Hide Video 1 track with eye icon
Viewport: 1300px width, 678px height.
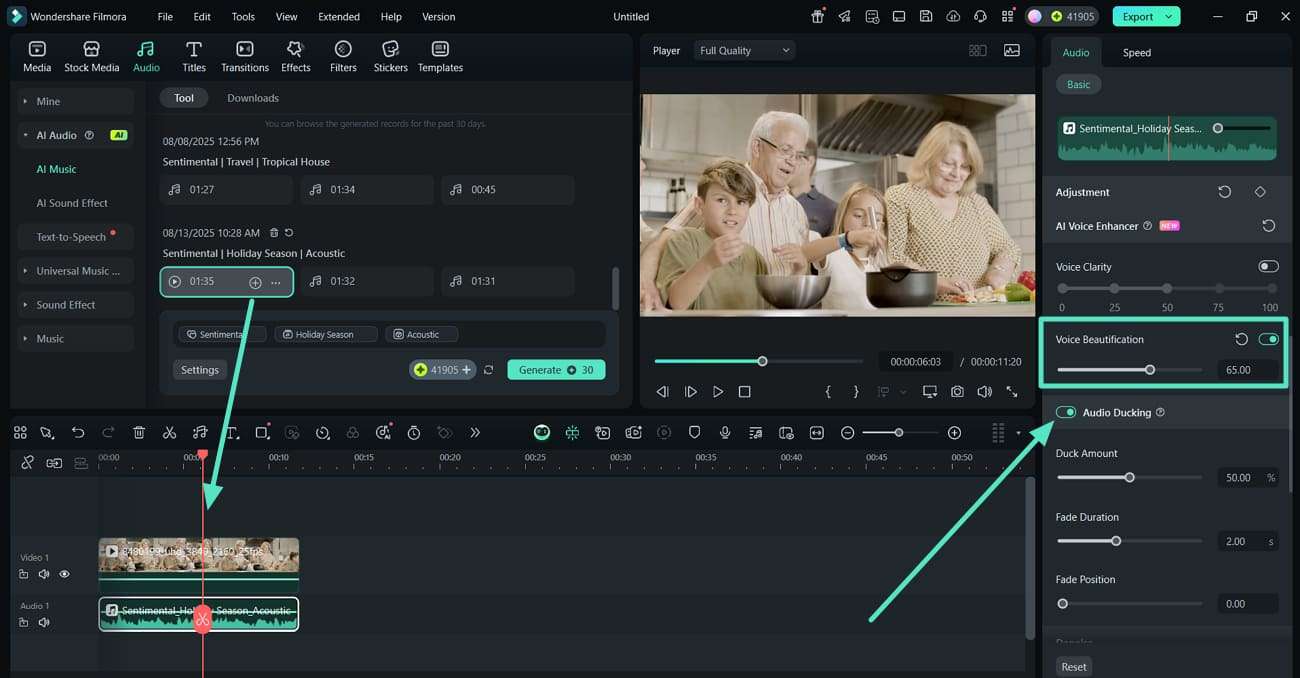click(64, 574)
